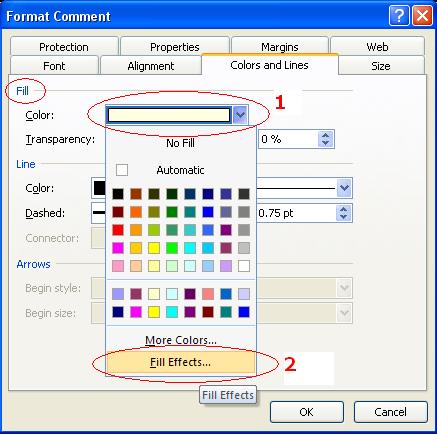
Task: Go to the Protection tab
Action: (64, 47)
